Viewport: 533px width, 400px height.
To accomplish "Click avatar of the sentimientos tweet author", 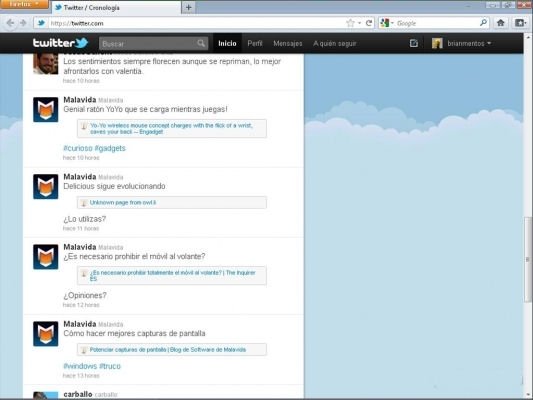I will pyautogui.click(x=46, y=64).
